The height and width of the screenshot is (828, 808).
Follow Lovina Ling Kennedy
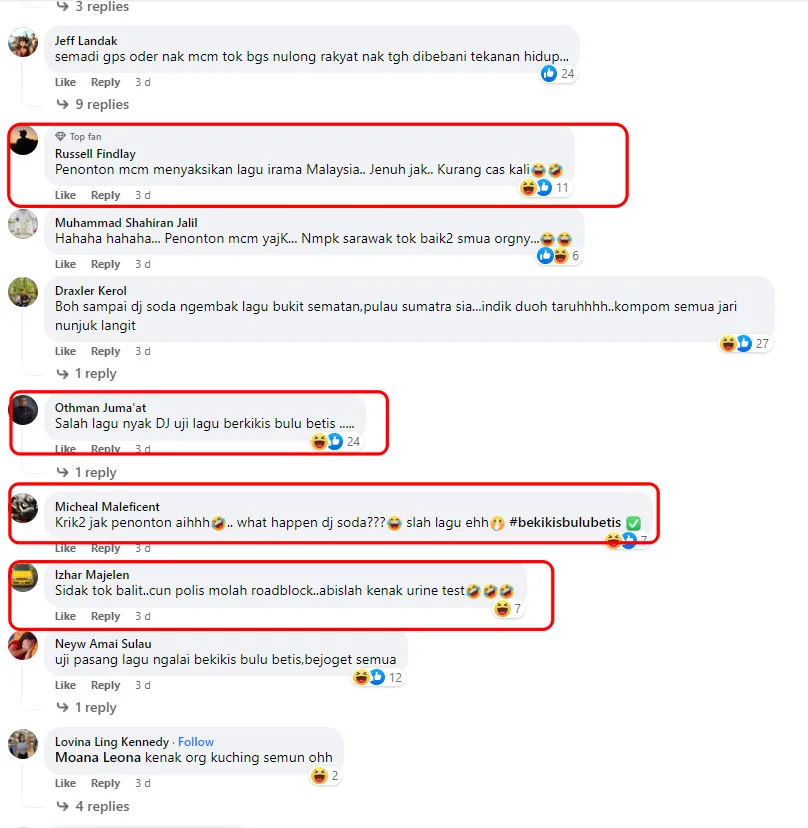pos(196,742)
